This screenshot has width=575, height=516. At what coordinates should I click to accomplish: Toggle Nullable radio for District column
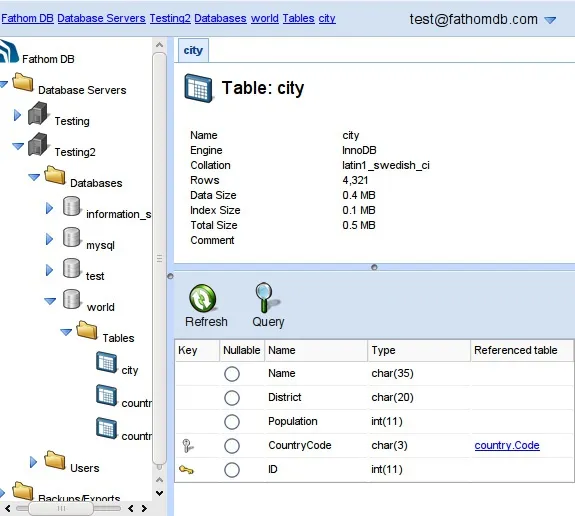(x=232, y=398)
